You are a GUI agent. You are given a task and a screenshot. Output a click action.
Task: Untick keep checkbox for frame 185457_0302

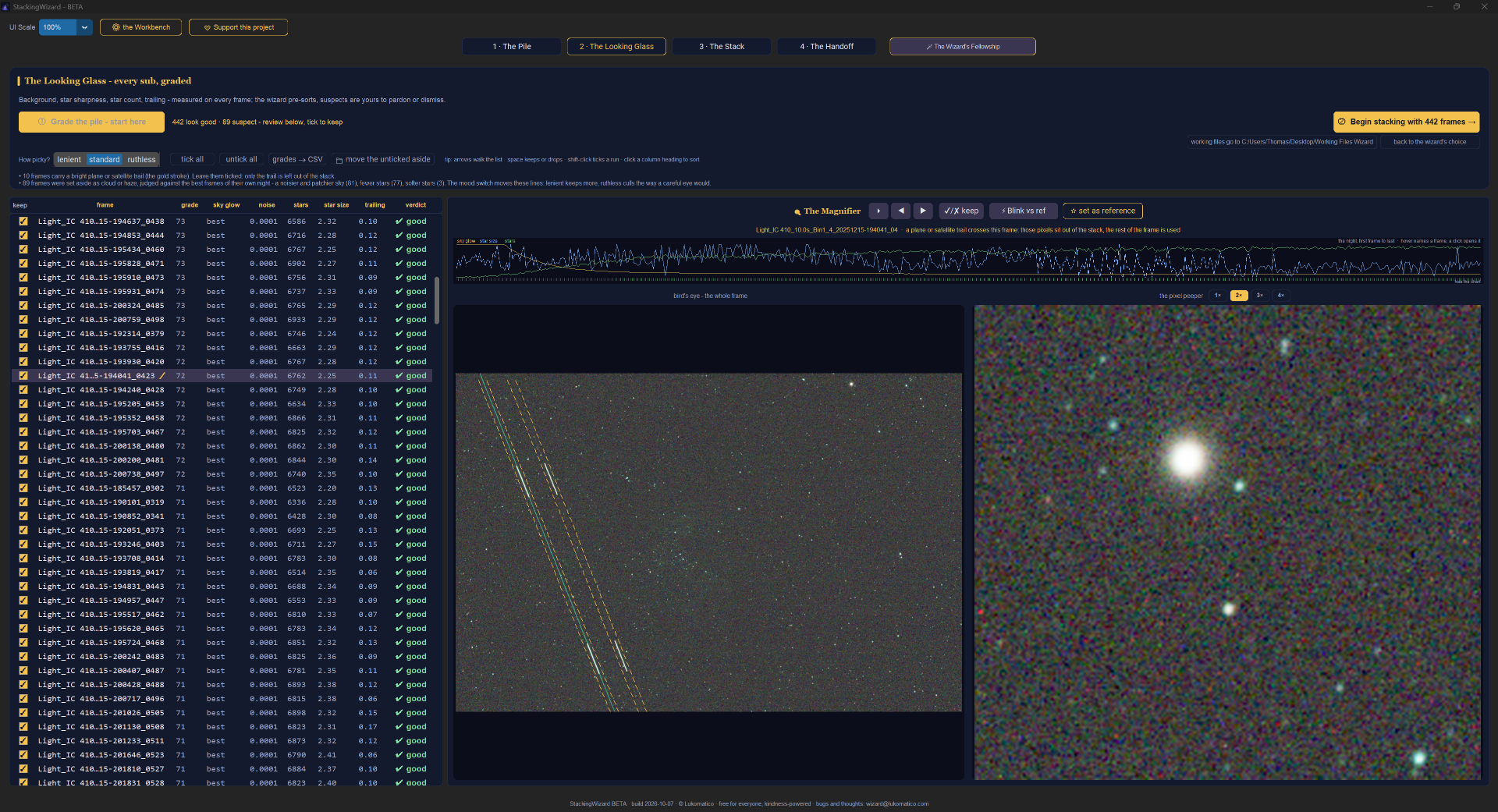(x=23, y=488)
